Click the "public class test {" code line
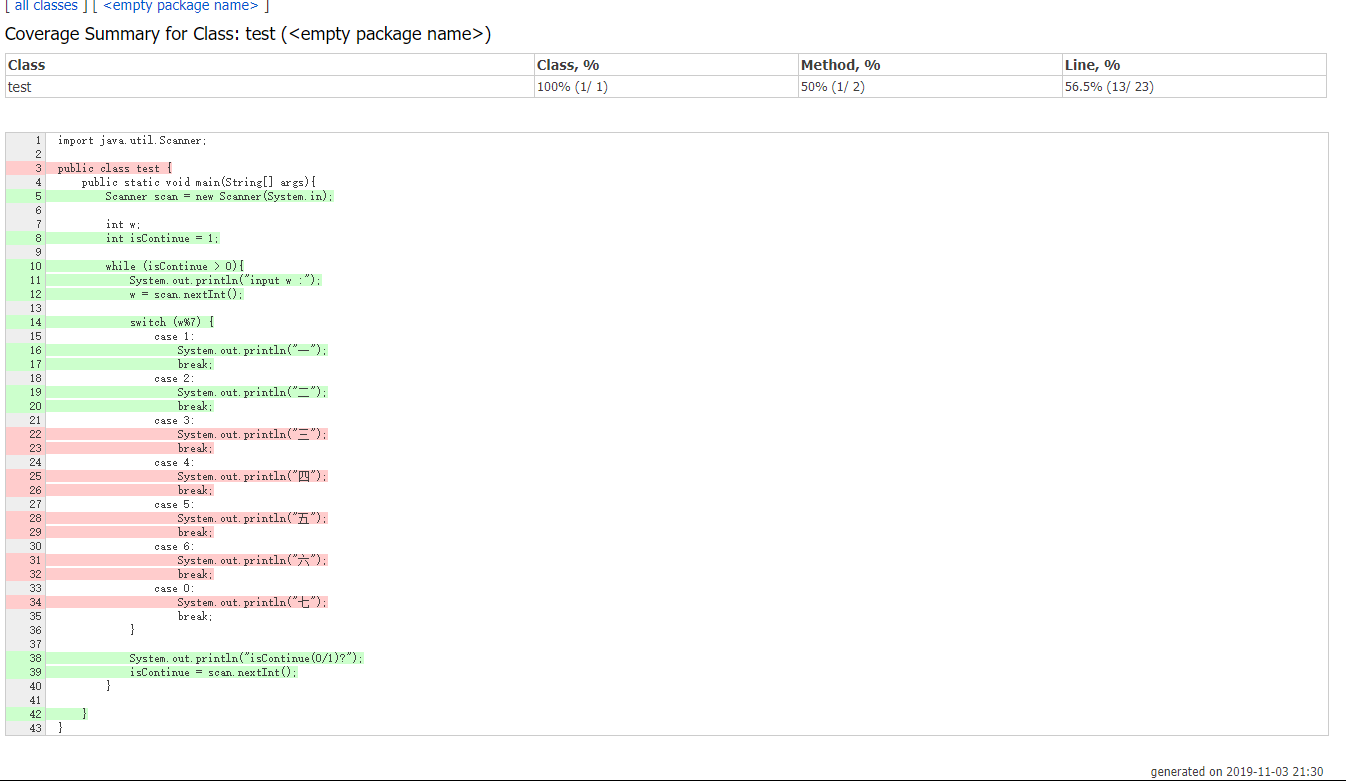 tap(115, 168)
